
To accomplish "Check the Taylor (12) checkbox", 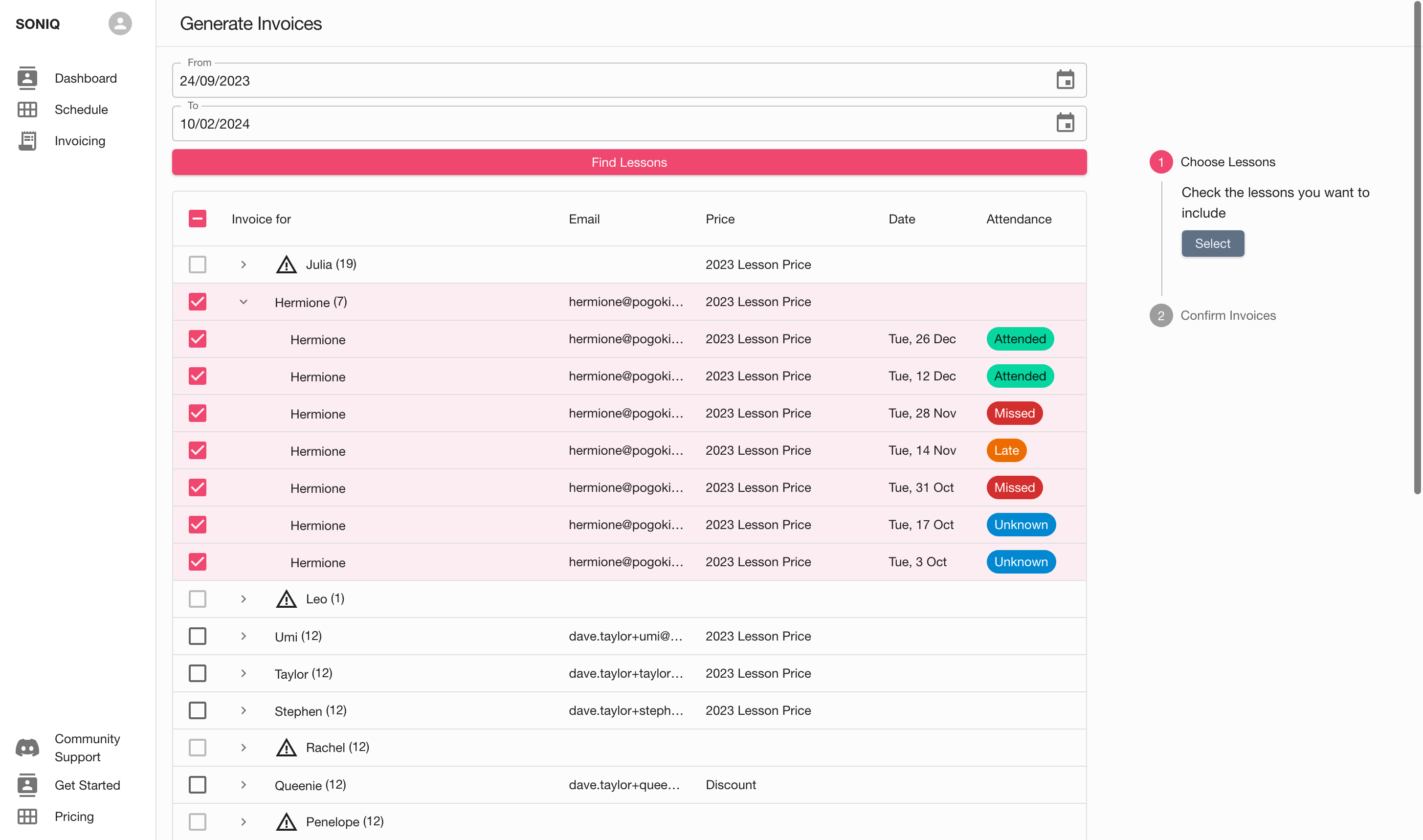I will [197, 673].
